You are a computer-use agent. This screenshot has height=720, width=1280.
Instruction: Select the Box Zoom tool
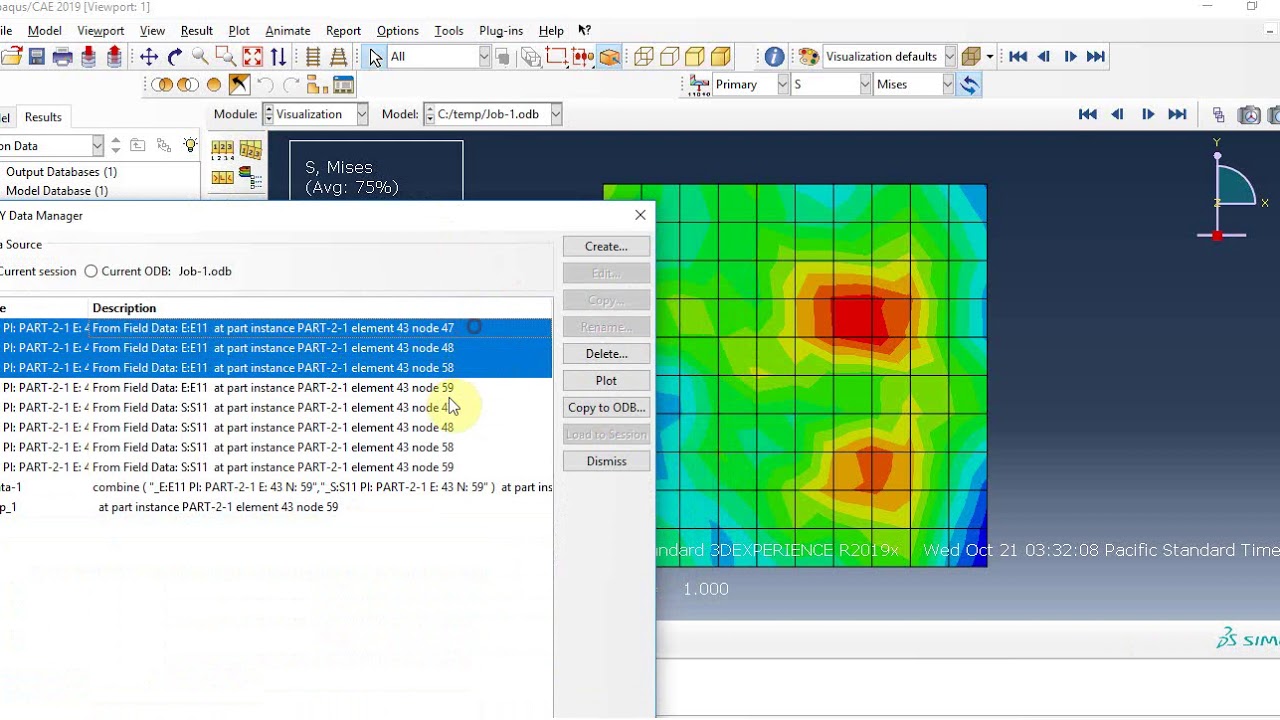coord(226,57)
